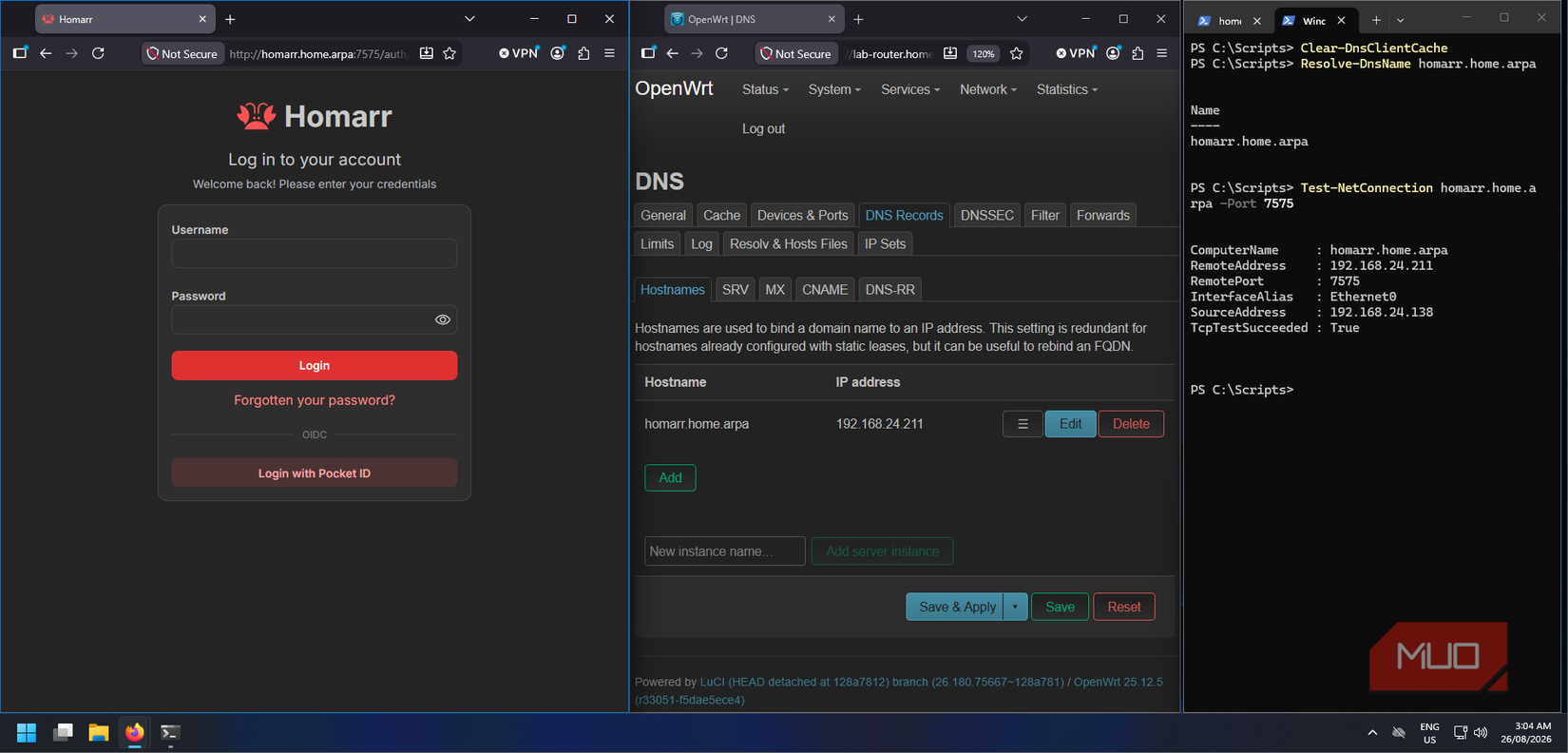Bookmark the OpenWrt page with the star
1568x753 pixels.
(x=1016, y=53)
